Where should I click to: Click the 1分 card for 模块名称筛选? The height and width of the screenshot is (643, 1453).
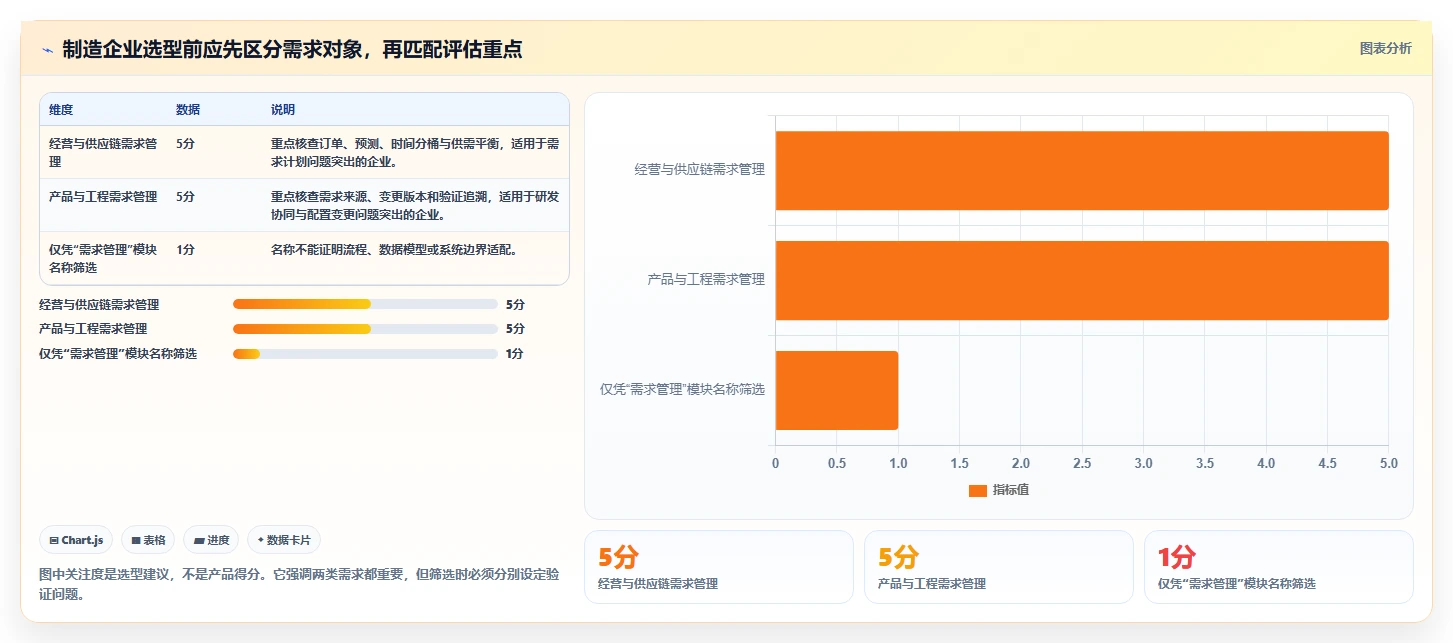(x=1279, y=567)
